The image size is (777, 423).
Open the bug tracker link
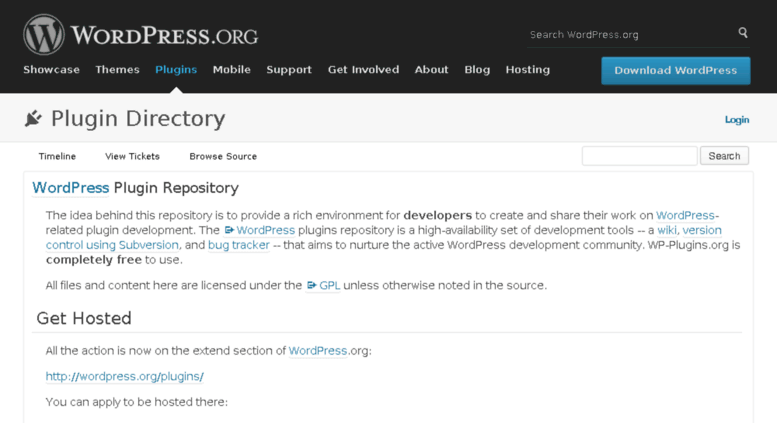point(239,245)
